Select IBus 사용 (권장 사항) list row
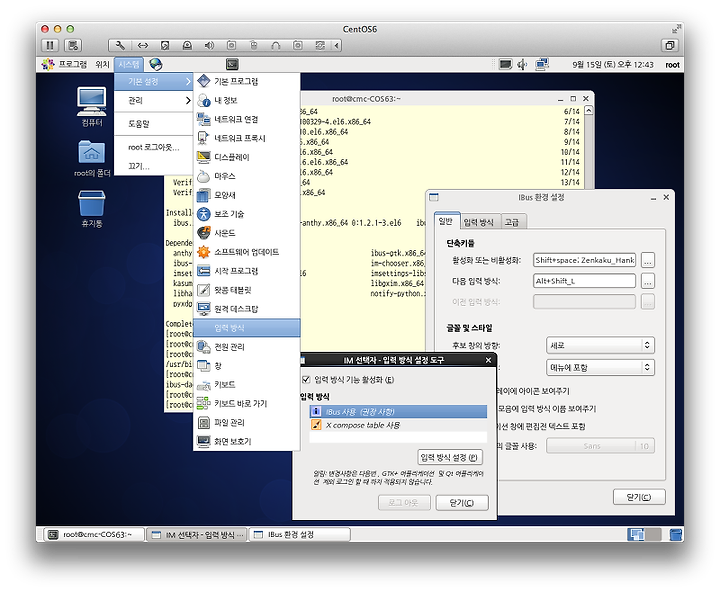 [x=398, y=412]
